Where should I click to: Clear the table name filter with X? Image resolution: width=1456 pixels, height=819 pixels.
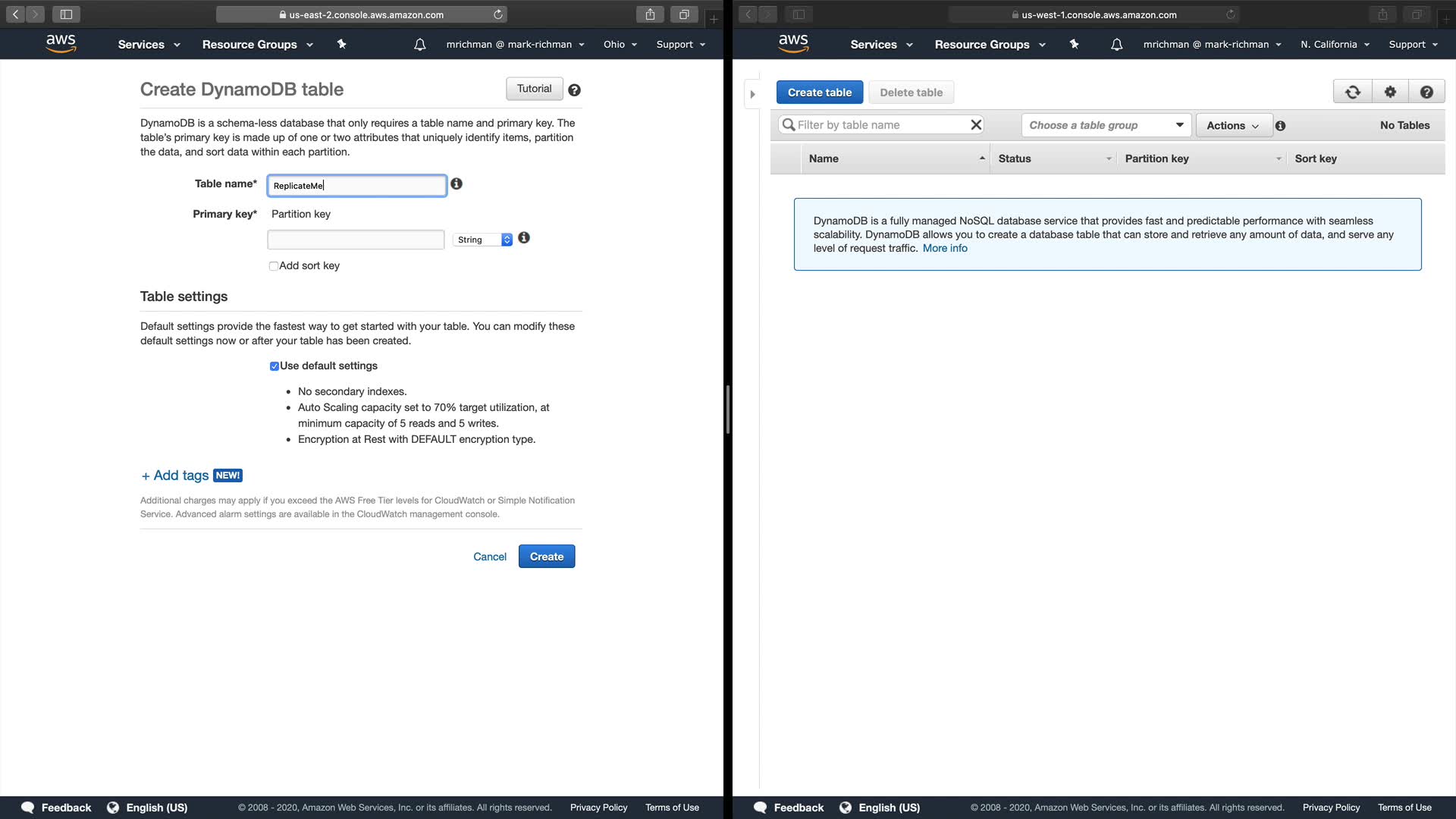click(976, 125)
